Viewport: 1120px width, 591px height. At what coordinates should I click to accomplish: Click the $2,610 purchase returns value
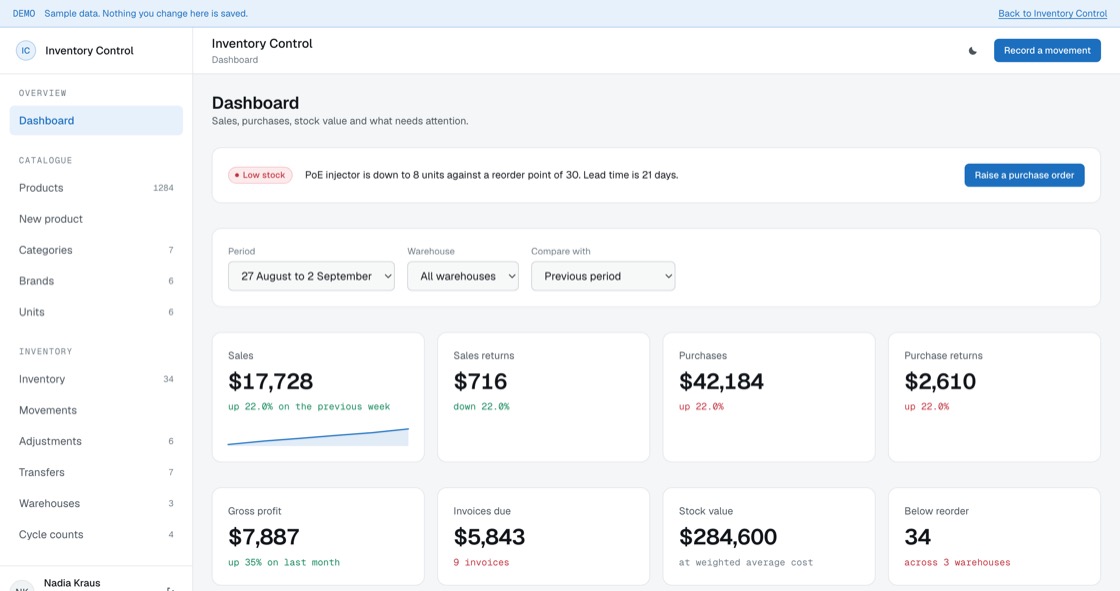click(x=940, y=382)
